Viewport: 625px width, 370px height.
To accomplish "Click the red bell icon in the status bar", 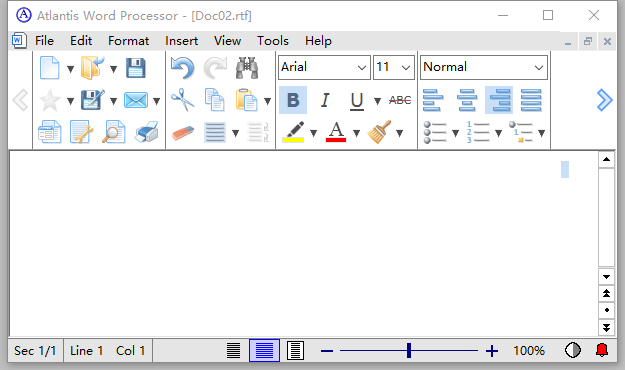I will (602, 350).
